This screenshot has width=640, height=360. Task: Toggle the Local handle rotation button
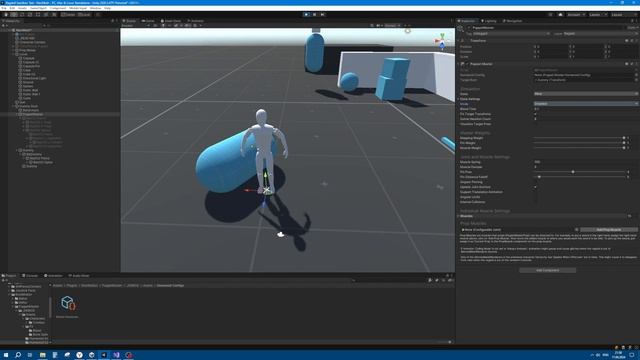[x=84, y=14]
